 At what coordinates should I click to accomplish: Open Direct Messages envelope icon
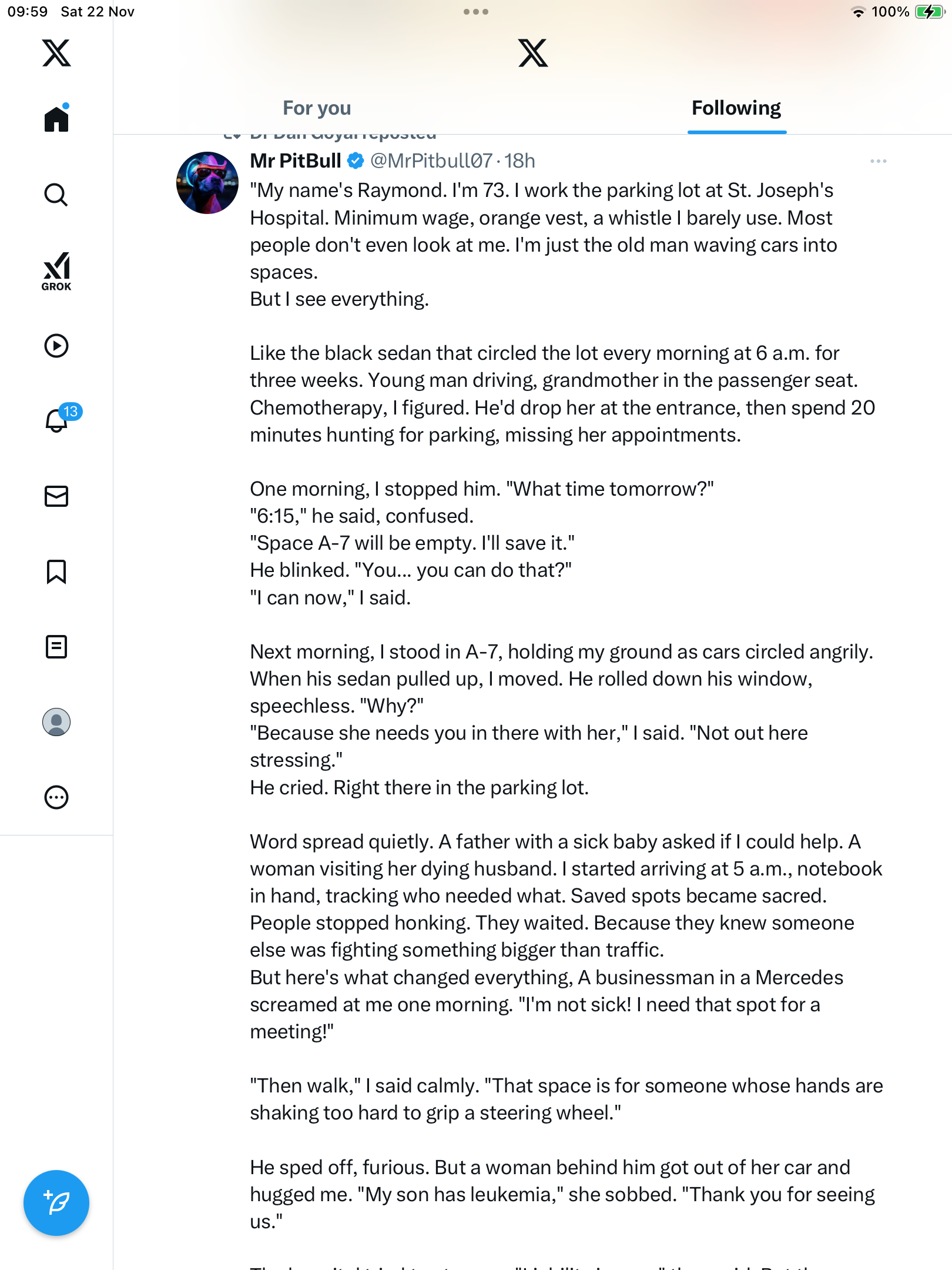click(x=56, y=496)
